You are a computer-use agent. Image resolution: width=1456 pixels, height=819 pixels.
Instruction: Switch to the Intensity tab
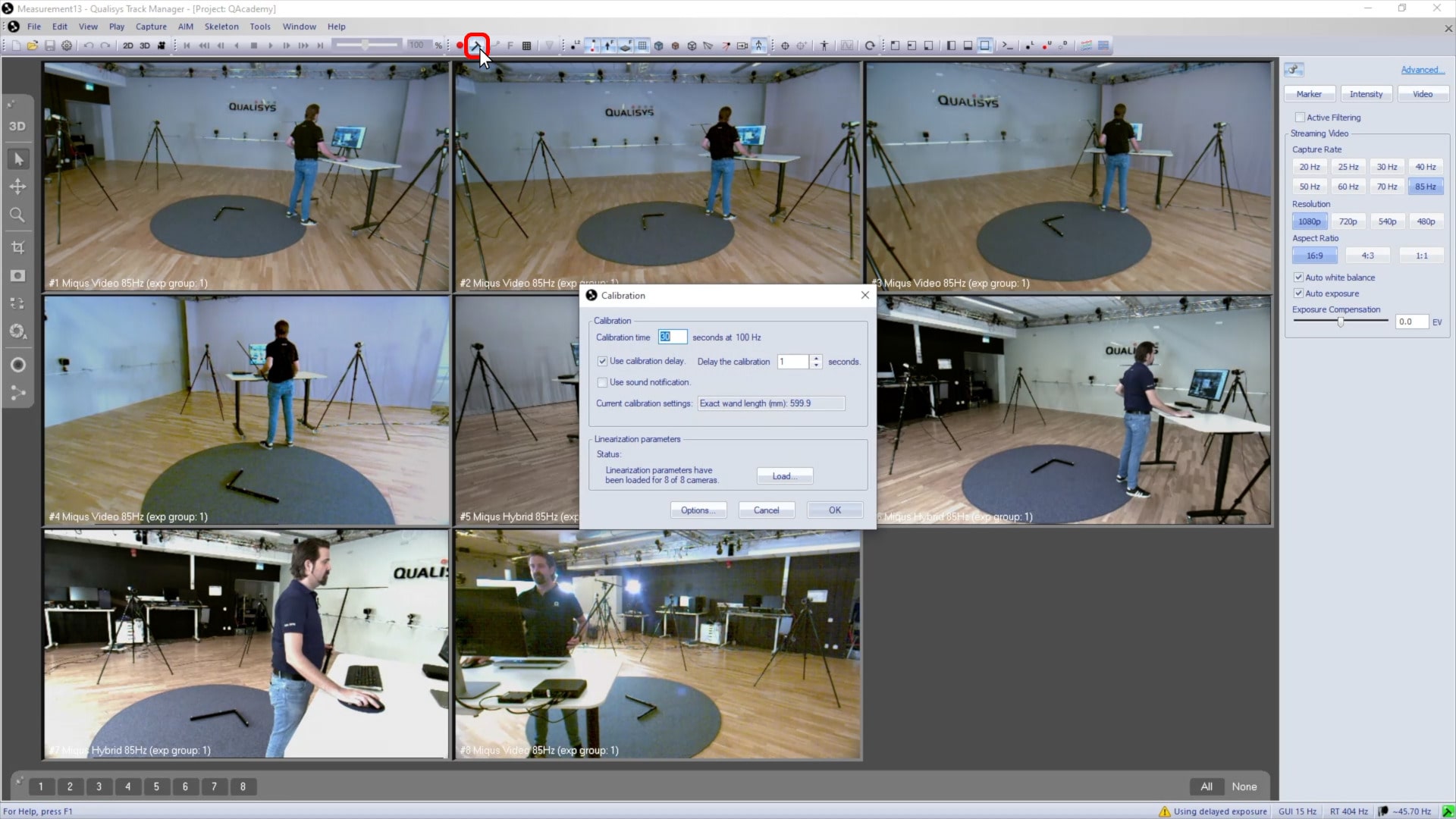[1365, 93]
